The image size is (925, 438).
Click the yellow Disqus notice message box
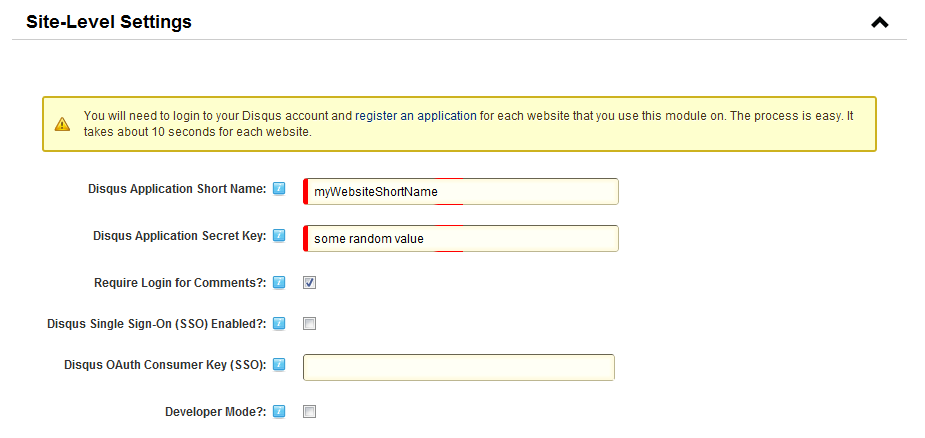point(459,124)
